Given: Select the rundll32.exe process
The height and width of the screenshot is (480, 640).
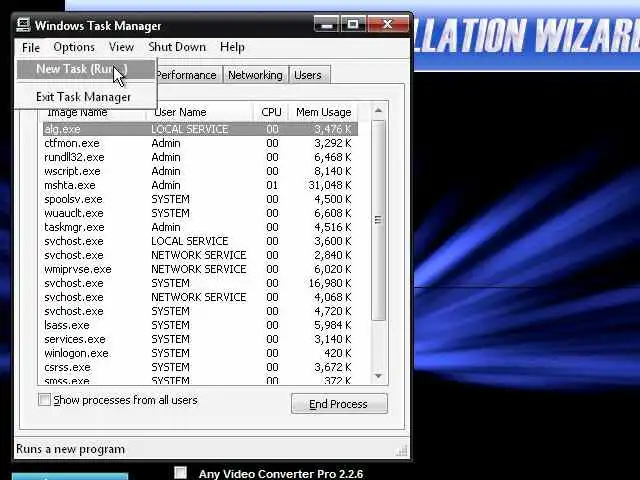Looking at the screenshot, I should pyautogui.click(x=200, y=157).
